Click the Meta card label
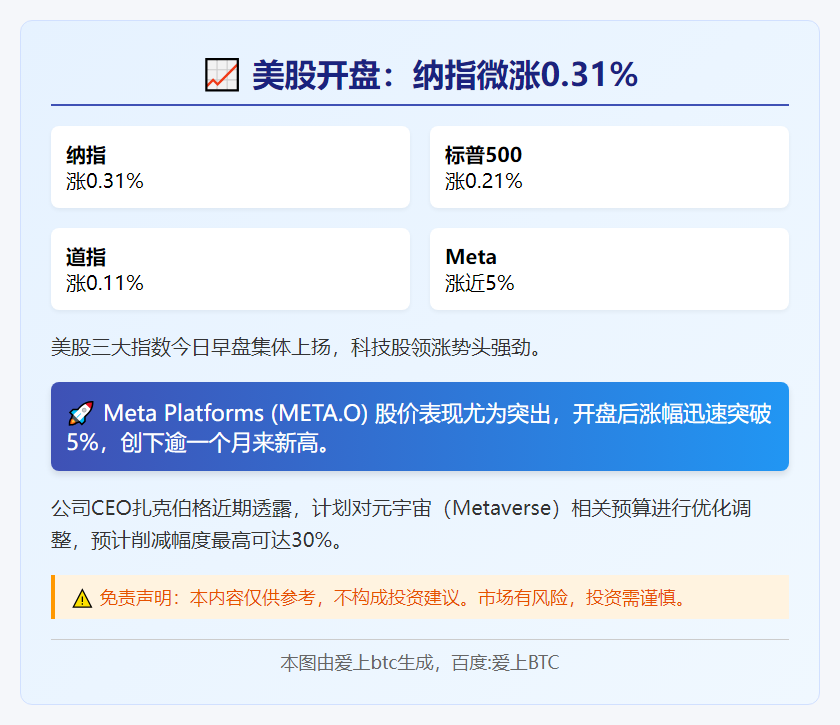The image size is (840, 725). click(x=471, y=257)
